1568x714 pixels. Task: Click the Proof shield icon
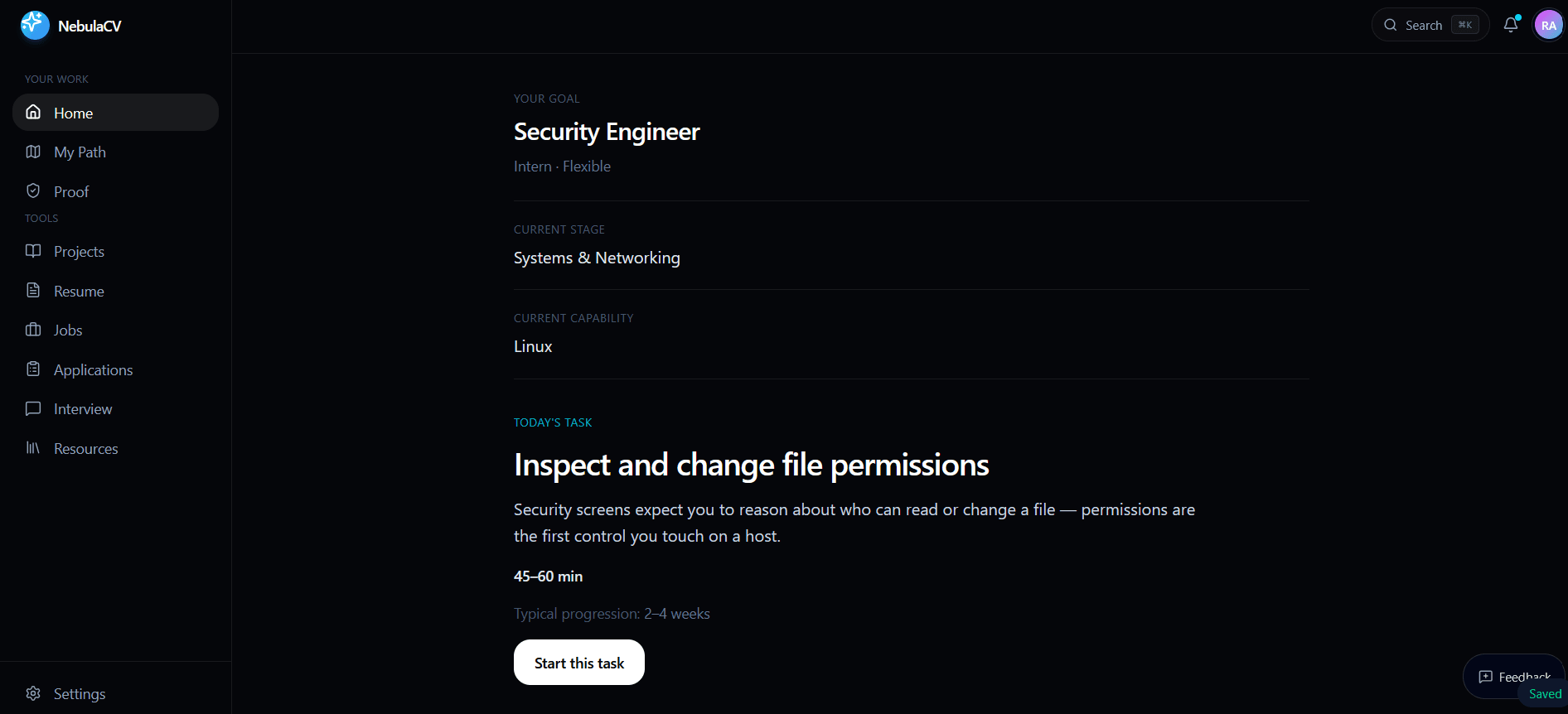pyautogui.click(x=33, y=191)
